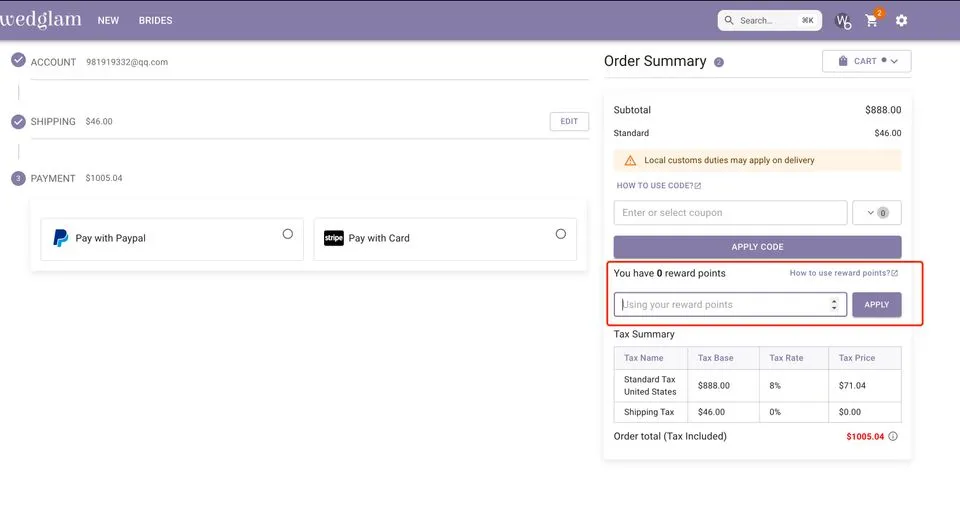
Task: Open the settings gear icon
Action: tap(901, 21)
